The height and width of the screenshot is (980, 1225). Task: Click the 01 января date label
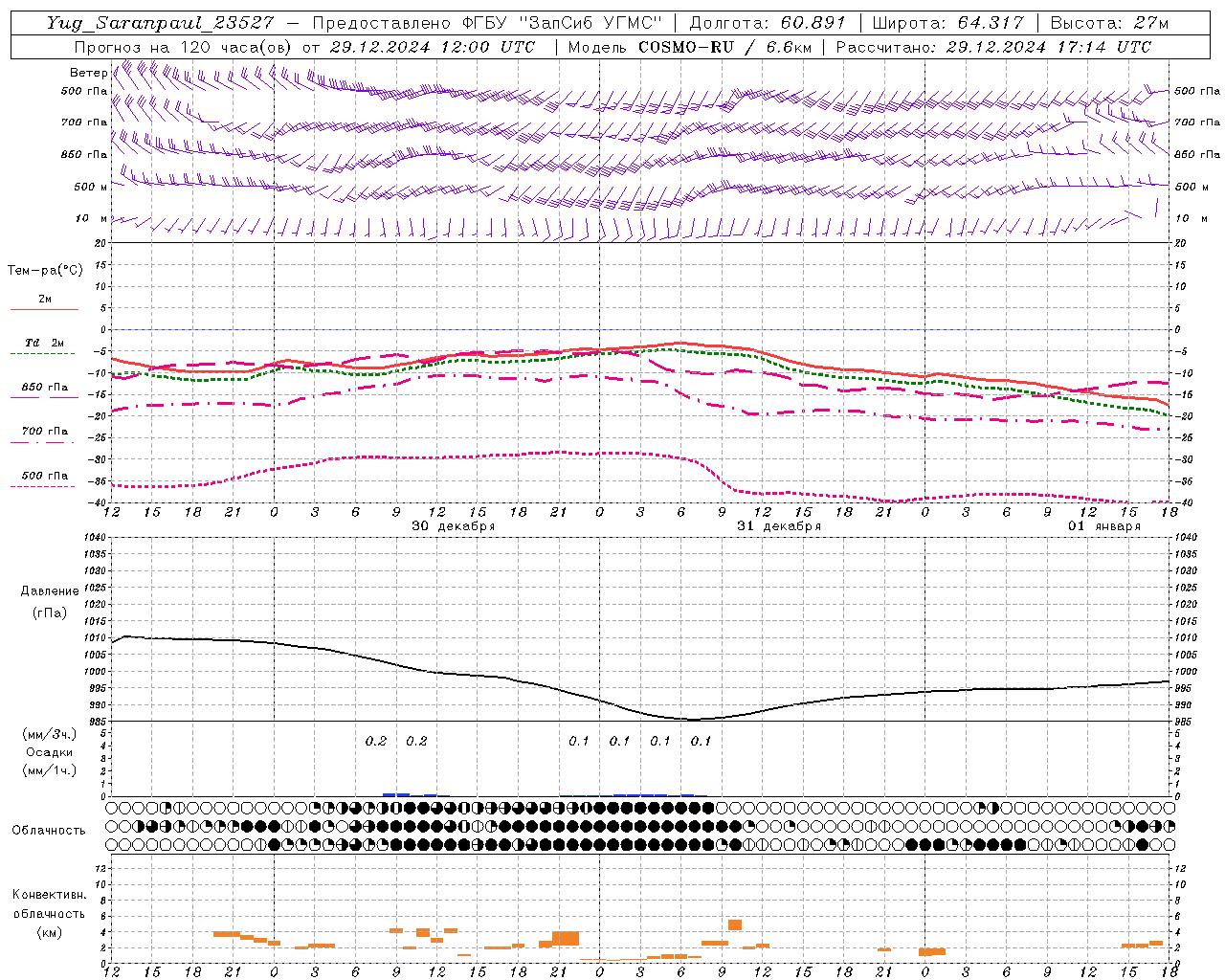(x=1104, y=526)
